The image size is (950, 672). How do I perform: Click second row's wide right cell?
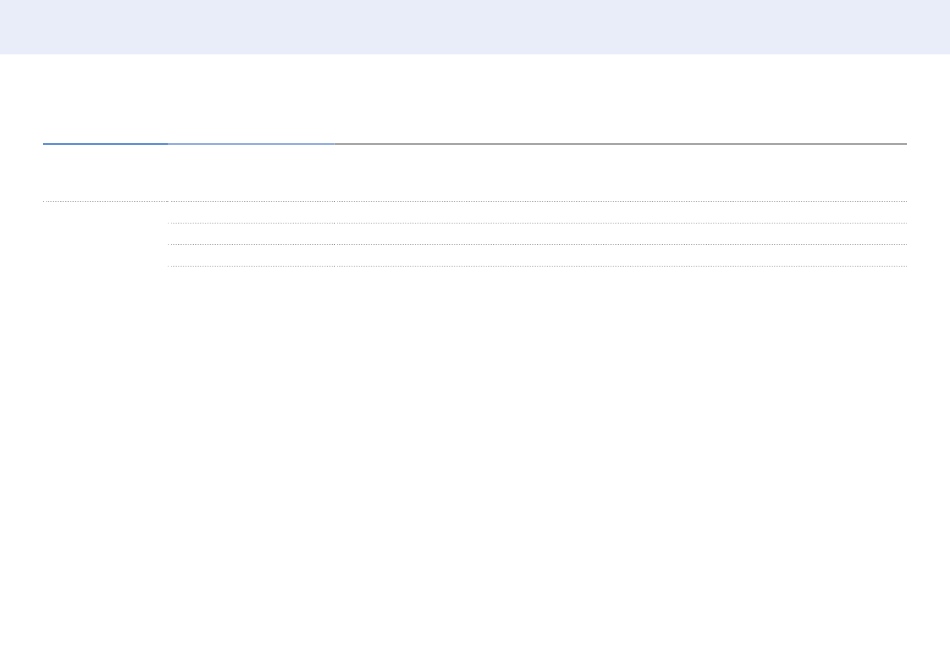621,234
